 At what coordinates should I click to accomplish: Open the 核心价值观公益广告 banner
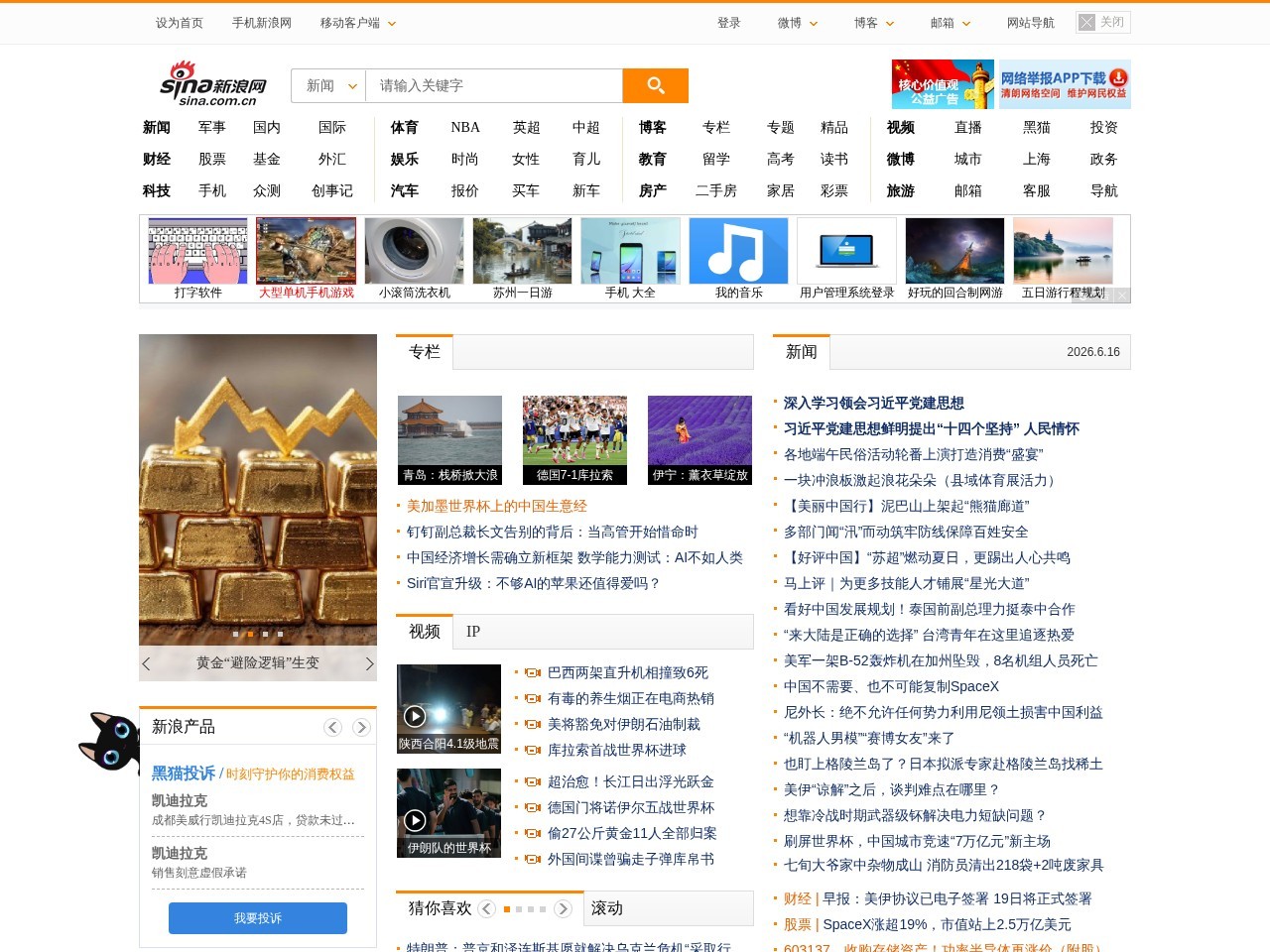coord(943,84)
